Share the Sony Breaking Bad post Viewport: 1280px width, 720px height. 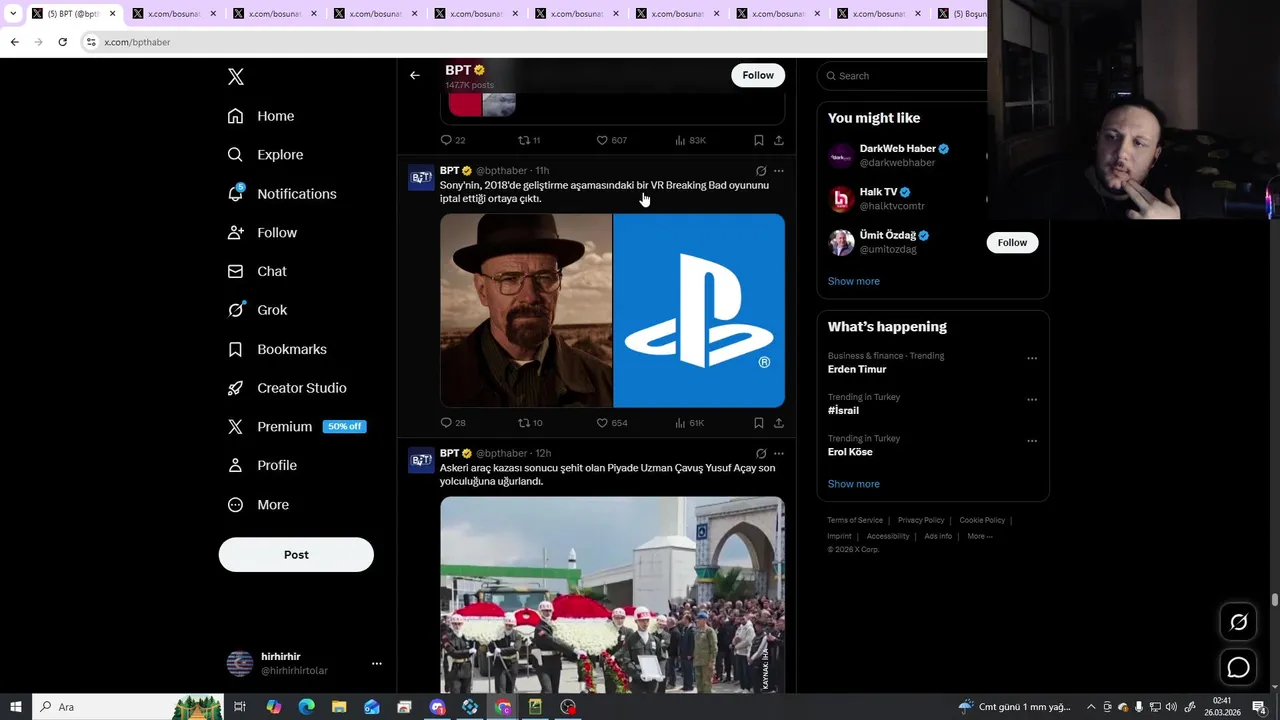[x=779, y=423]
